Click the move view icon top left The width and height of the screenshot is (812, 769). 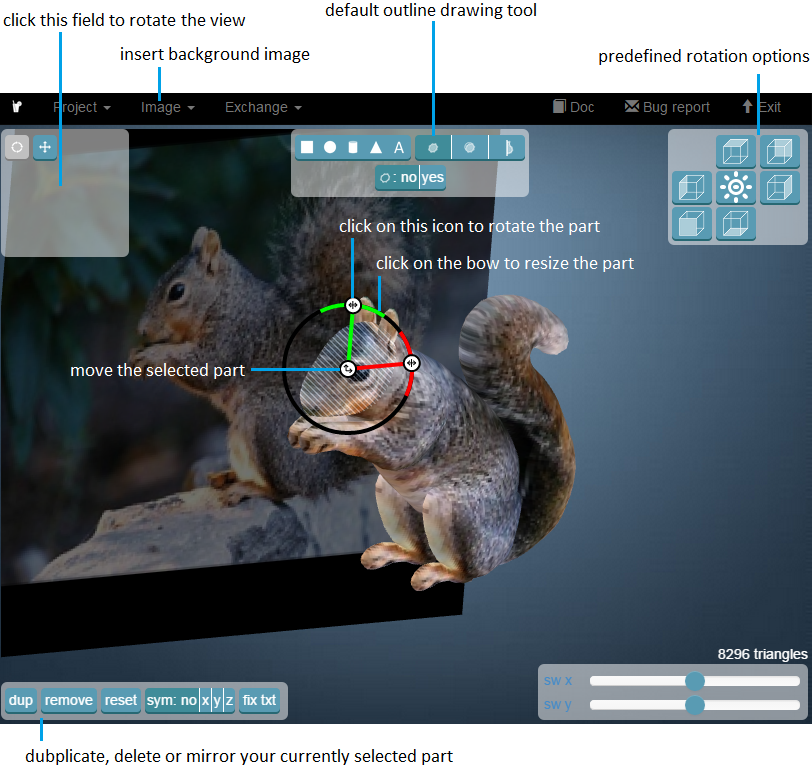click(x=44, y=148)
